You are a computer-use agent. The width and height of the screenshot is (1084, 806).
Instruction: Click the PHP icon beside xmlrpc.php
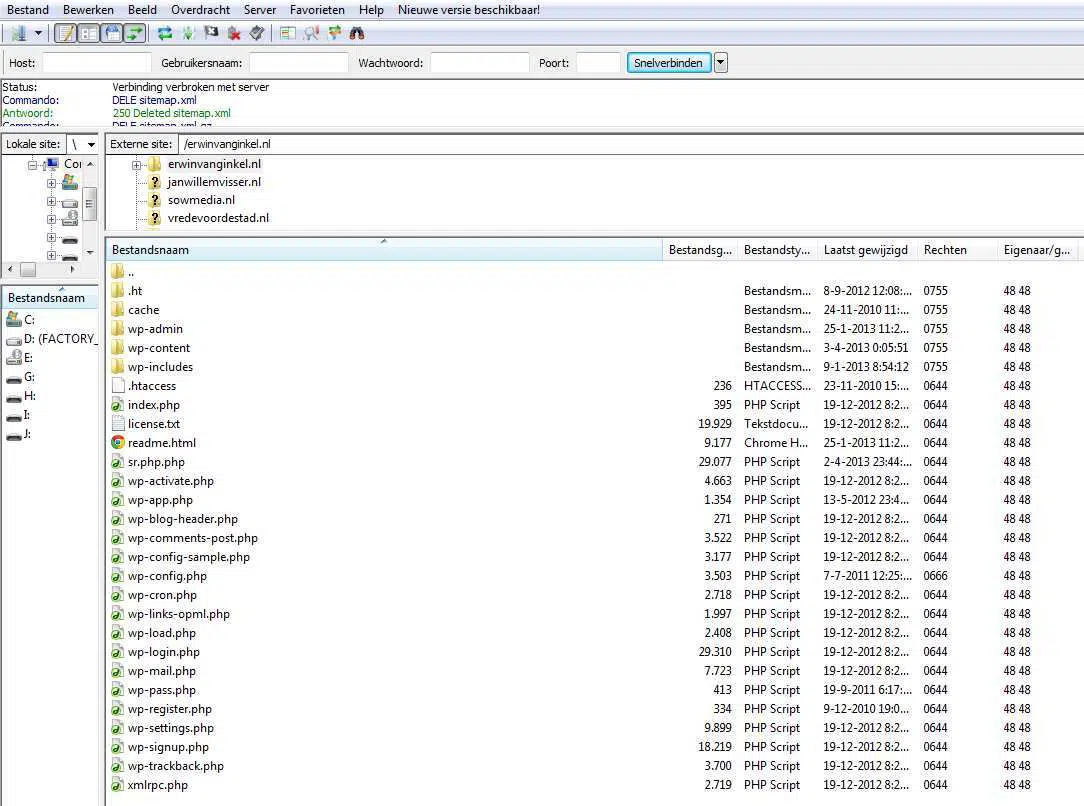pos(118,785)
